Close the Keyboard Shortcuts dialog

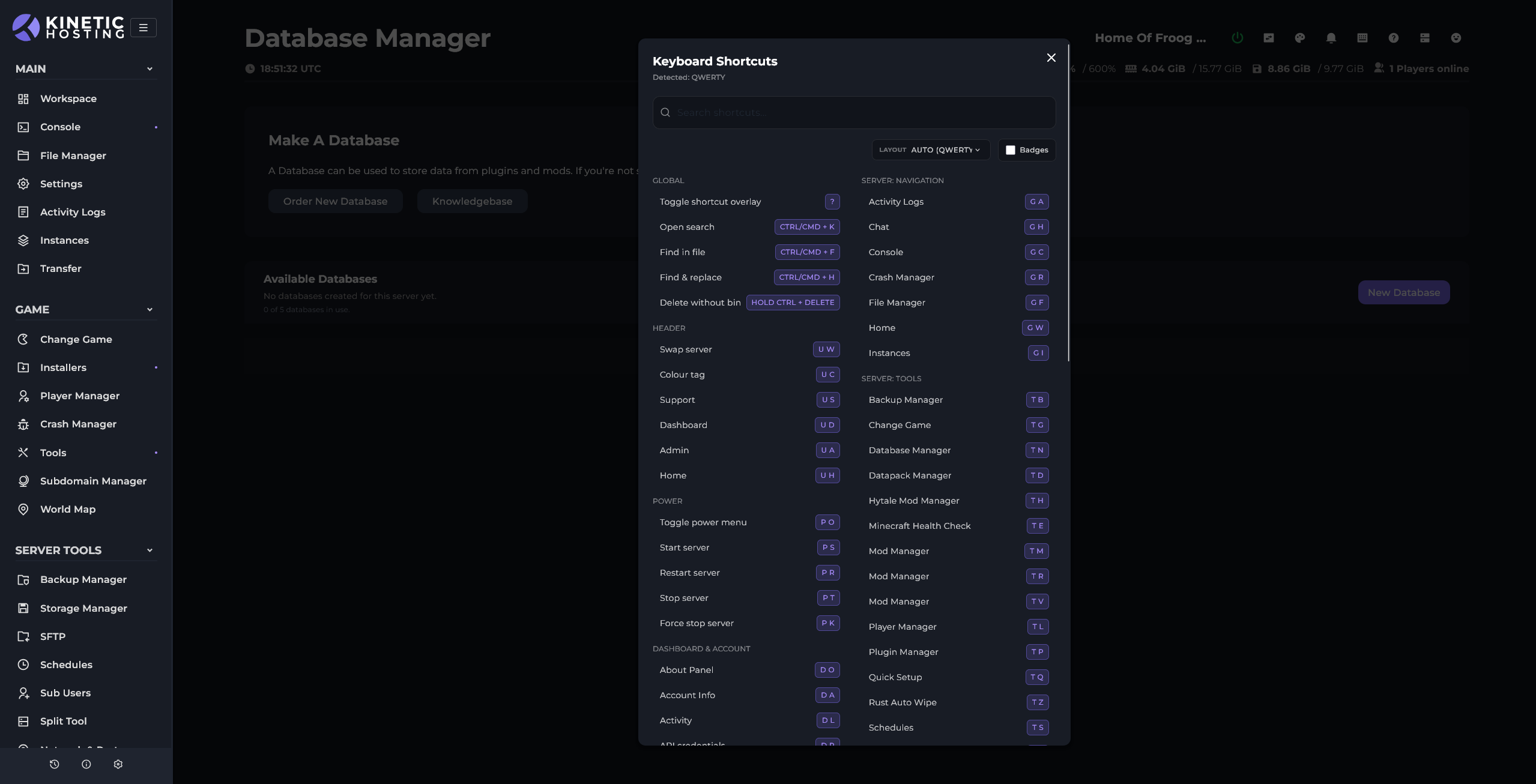[x=1051, y=58]
